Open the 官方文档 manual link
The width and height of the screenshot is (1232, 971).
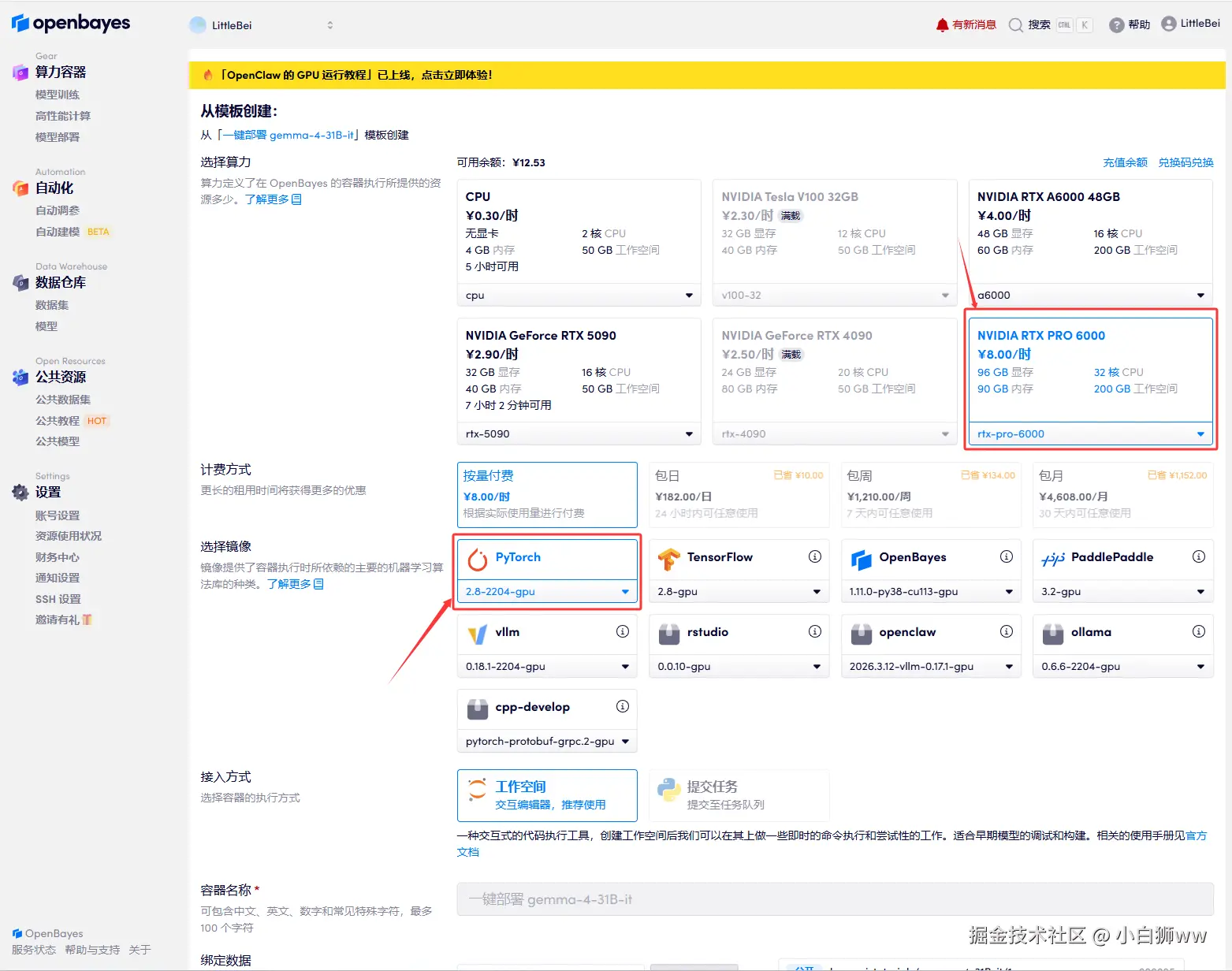click(1196, 835)
